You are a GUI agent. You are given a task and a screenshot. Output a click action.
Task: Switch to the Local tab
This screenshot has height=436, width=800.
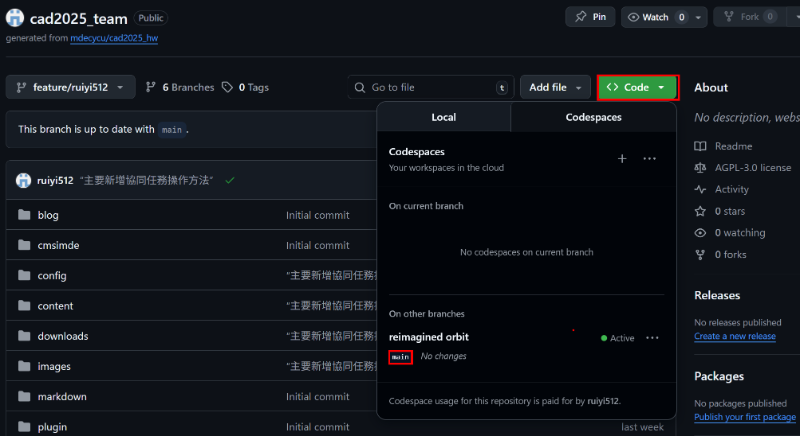click(443, 117)
